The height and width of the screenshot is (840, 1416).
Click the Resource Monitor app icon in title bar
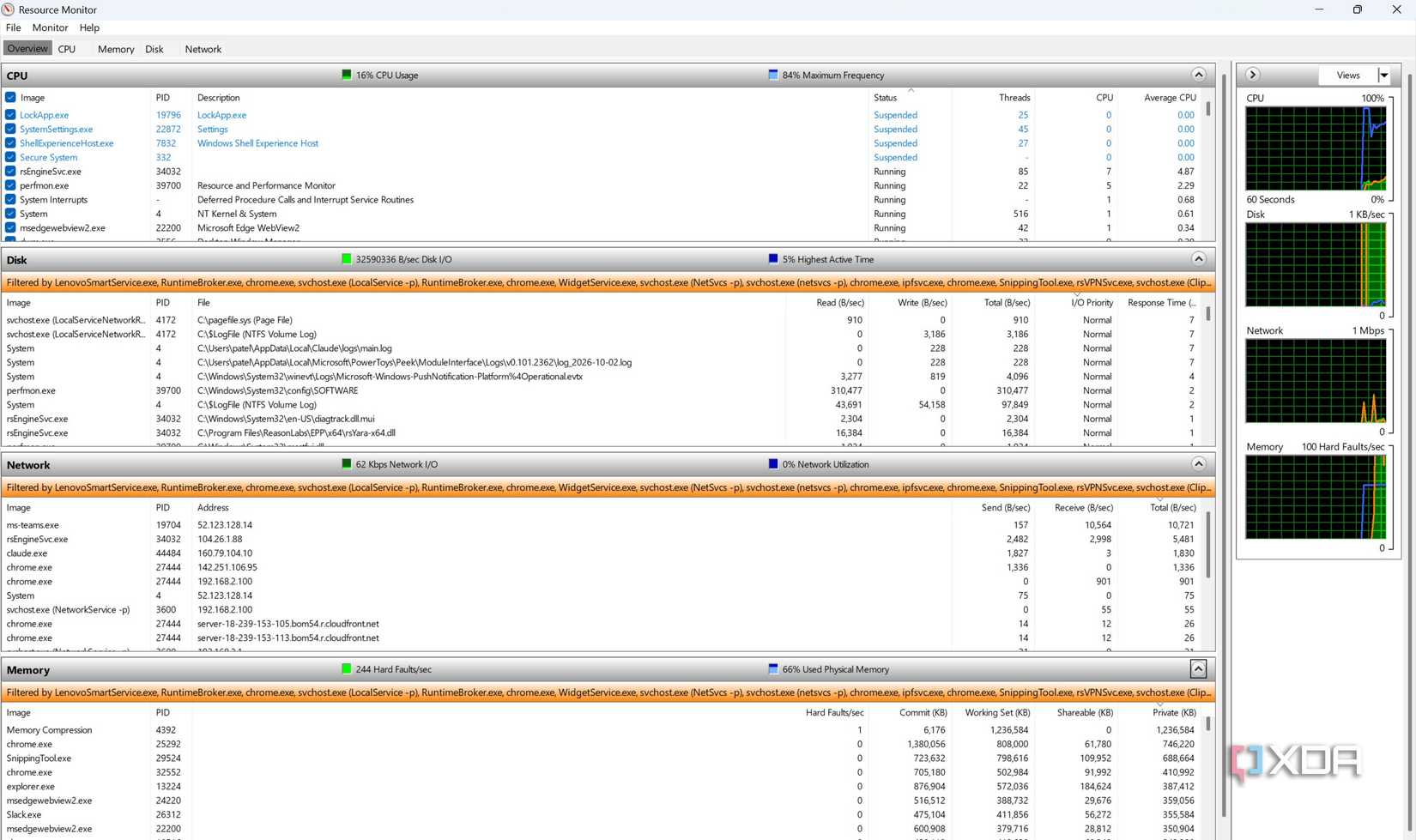click(8, 9)
